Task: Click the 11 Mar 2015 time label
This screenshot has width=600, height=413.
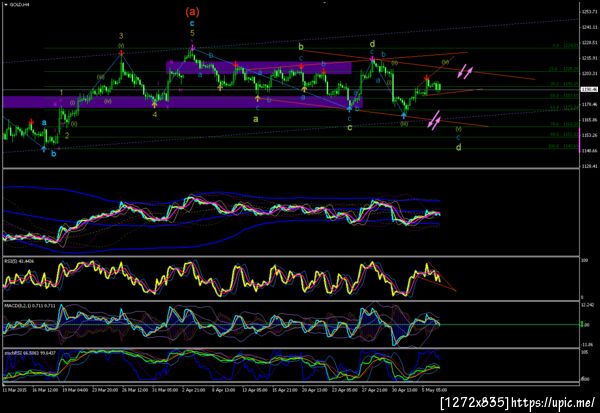Action: click(x=15, y=390)
